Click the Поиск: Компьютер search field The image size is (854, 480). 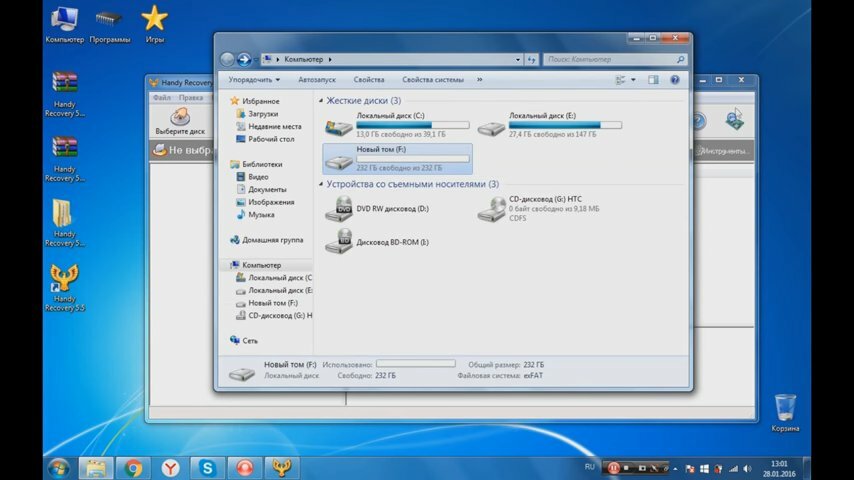(615, 59)
